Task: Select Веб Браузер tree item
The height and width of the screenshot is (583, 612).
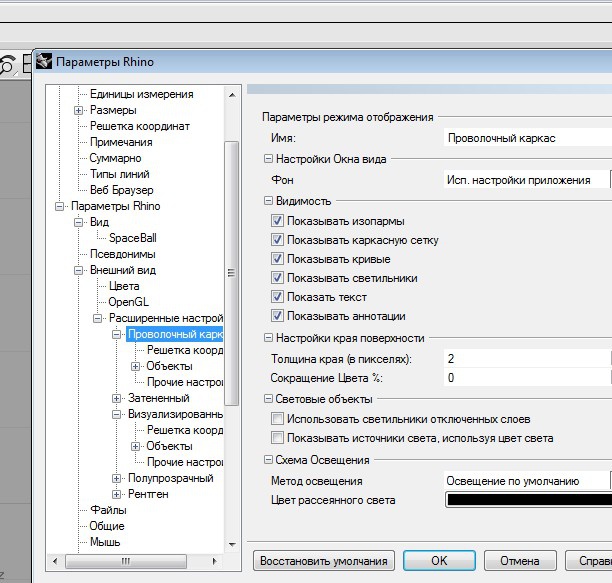Action: pyautogui.click(x=122, y=190)
